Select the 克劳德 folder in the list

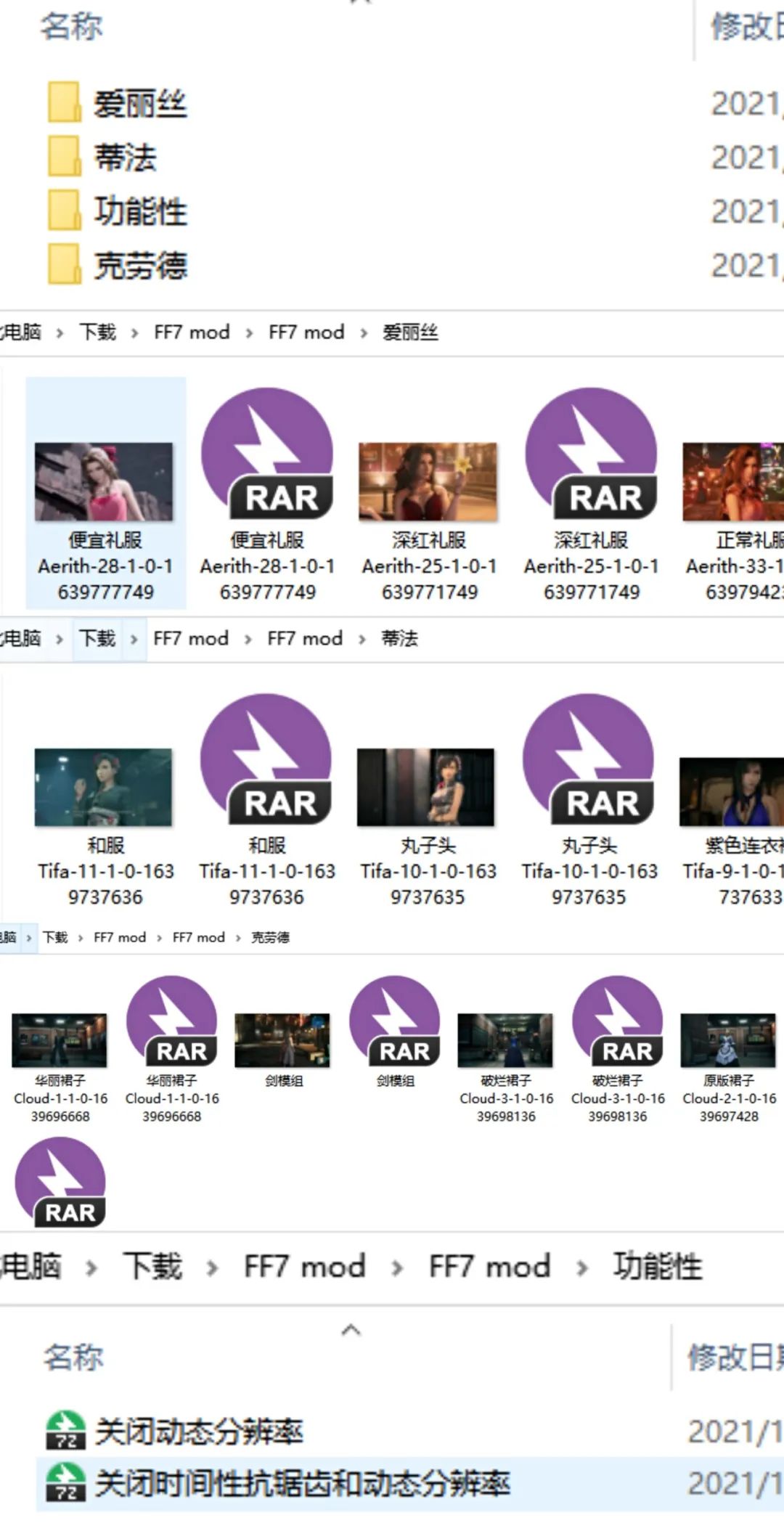pyautogui.click(x=139, y=266)
